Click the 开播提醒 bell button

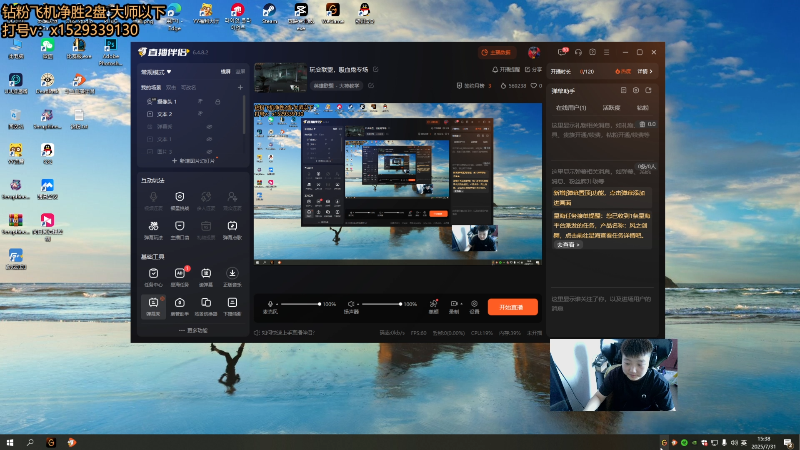click(505, 69)
